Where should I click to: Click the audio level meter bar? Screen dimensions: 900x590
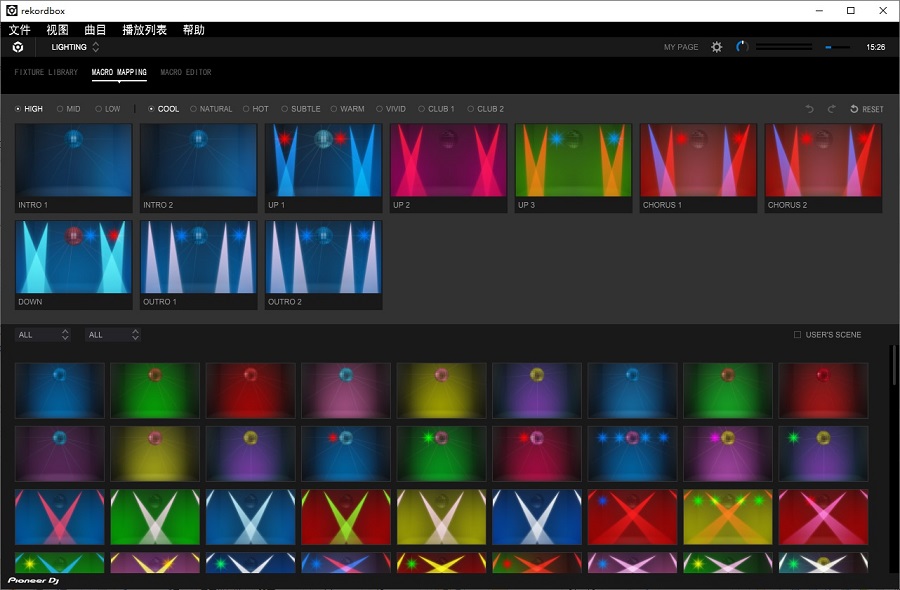783,47
